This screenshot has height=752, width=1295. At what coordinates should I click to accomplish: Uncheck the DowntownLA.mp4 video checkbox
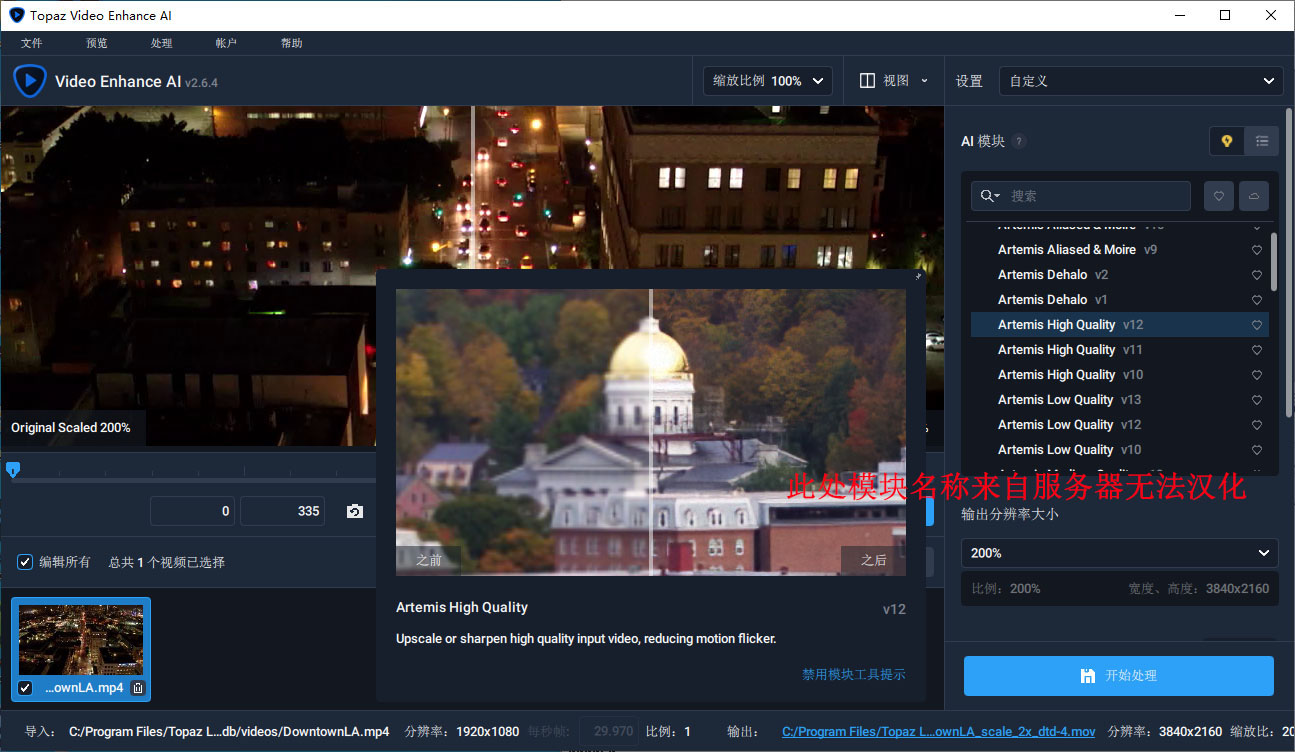click(25, 688)
